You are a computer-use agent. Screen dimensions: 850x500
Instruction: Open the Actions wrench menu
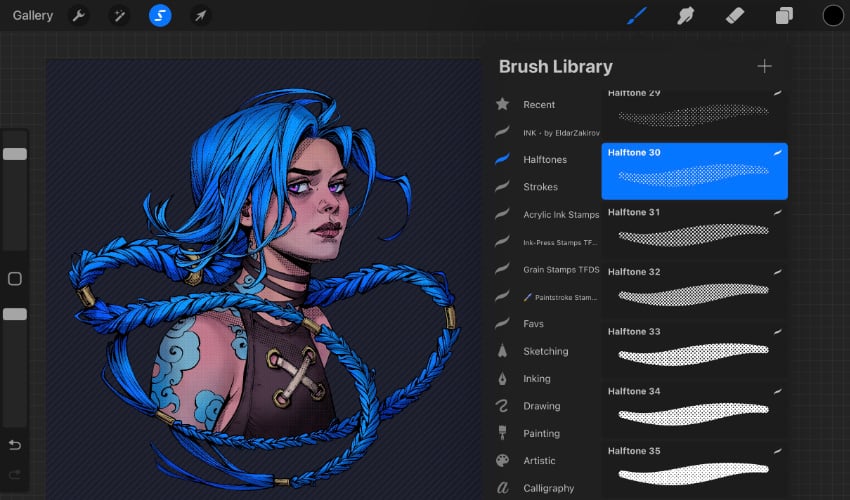click(x=79, y=16)
